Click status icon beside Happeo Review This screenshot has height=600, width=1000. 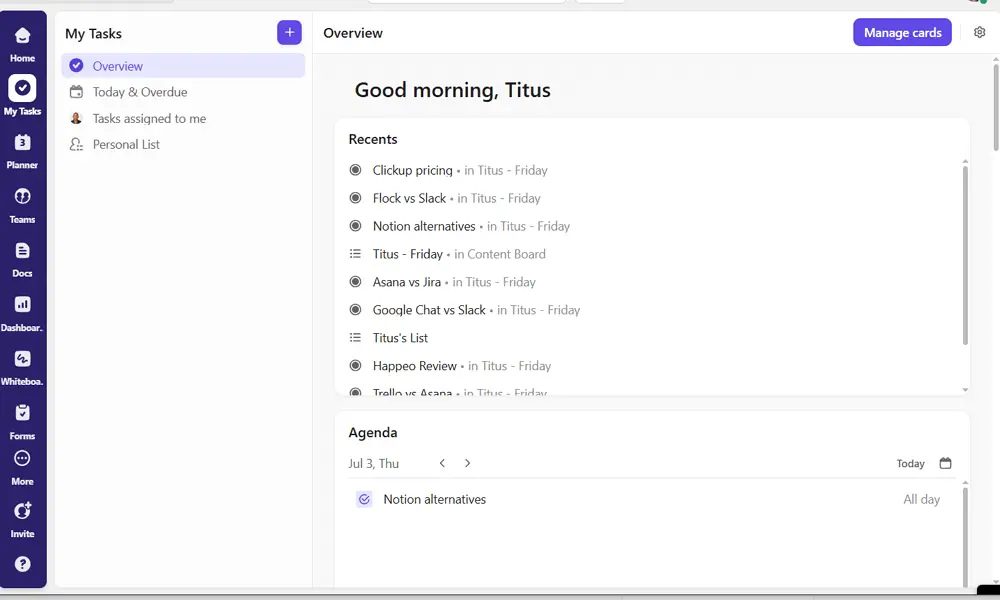(355, 366)
